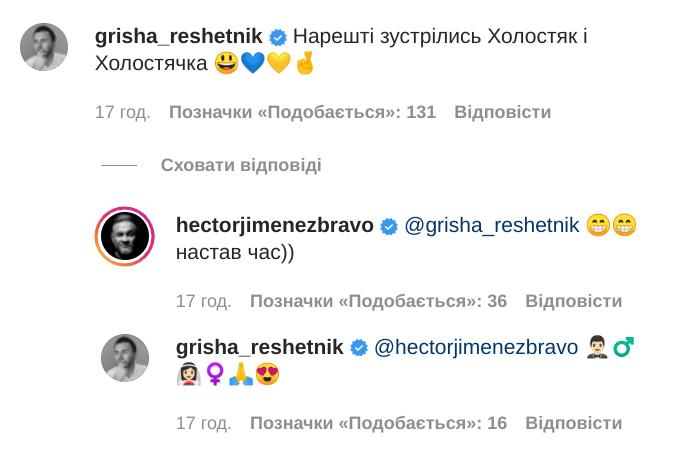Click the @grisha_reshetnik mention
The height and width of the screenshot is (458, 694).
pos(491,226)
